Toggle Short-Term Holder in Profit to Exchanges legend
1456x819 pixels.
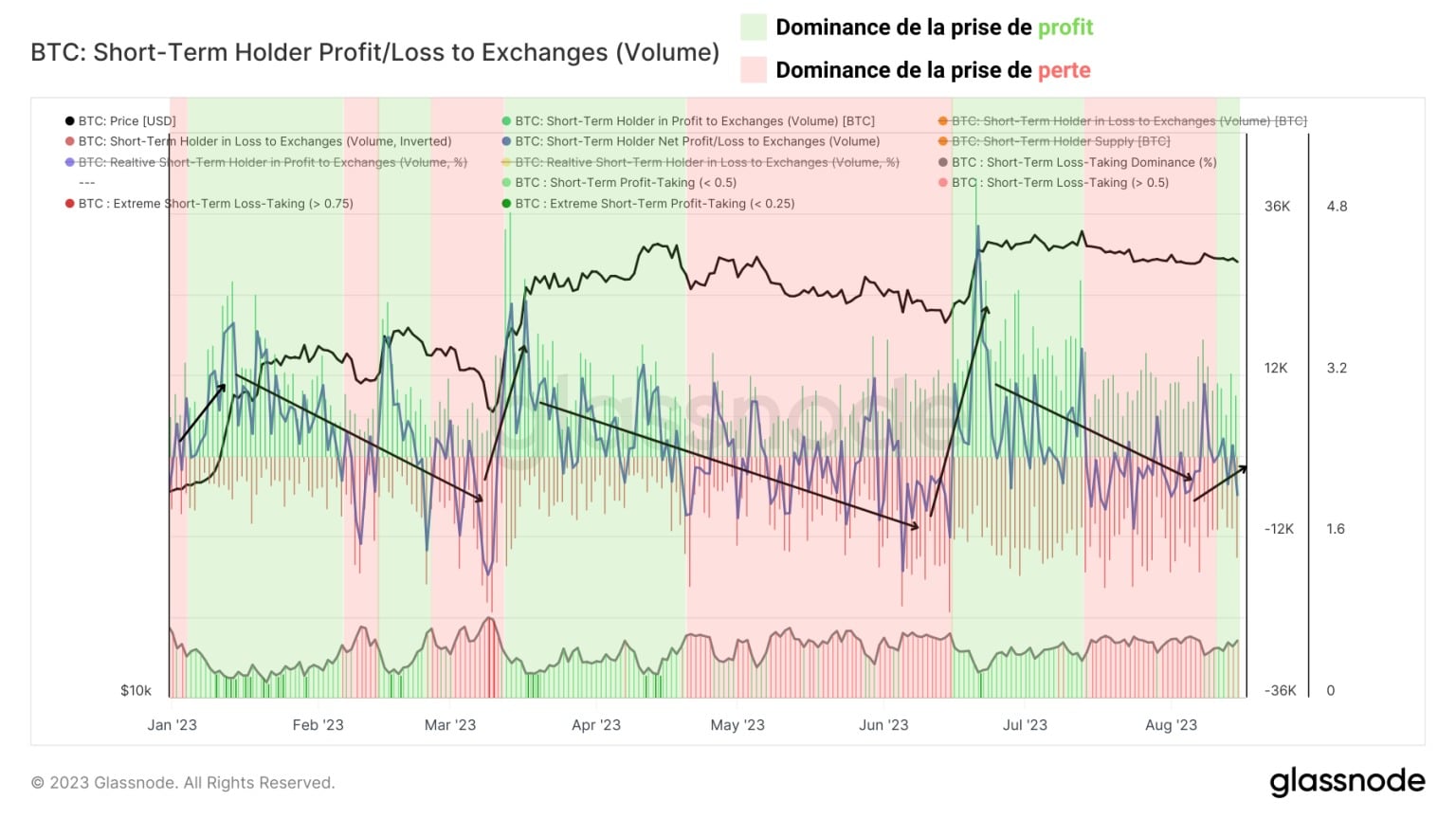click(x=688, y=121)
